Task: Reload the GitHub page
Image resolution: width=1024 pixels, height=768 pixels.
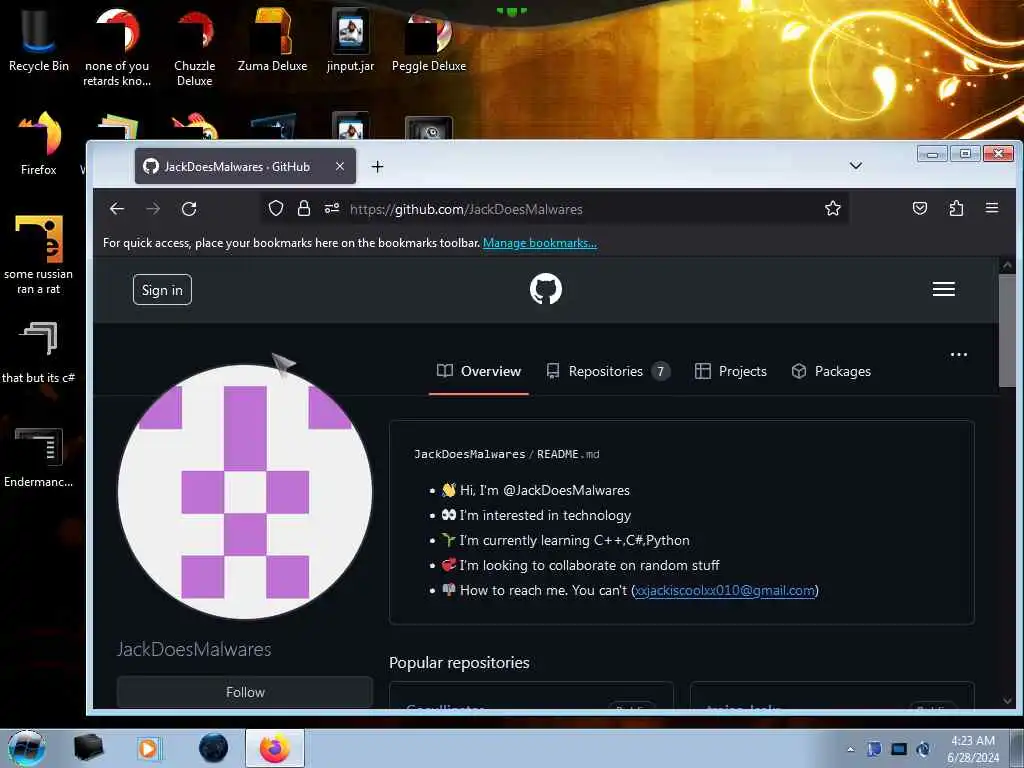Action: 189,209
